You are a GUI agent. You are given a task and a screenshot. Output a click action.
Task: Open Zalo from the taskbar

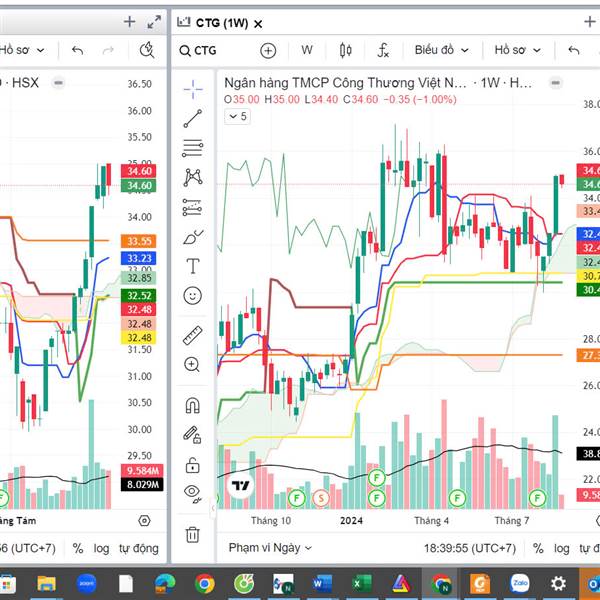pyautogui.click(x=520, y=584)
